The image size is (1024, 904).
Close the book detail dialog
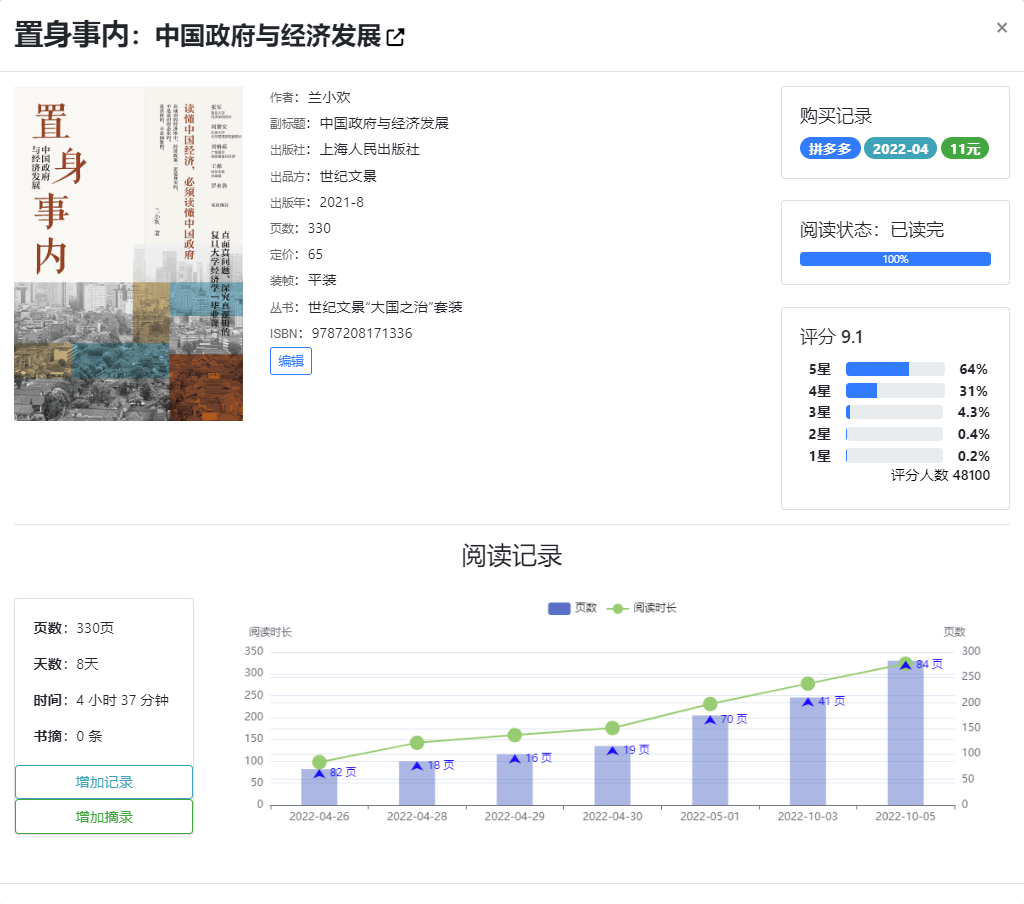tap(1001, 27)
